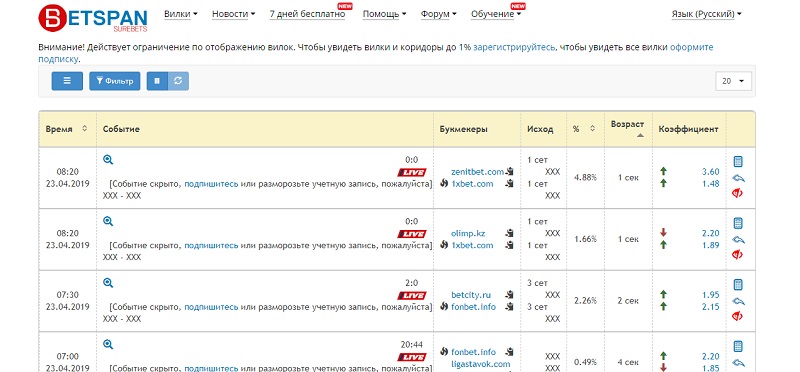The width and height of the screenshot is (800, 372).
Task: Hide the 1.66% surebet with red eye icon
Action: click(738, 254)
